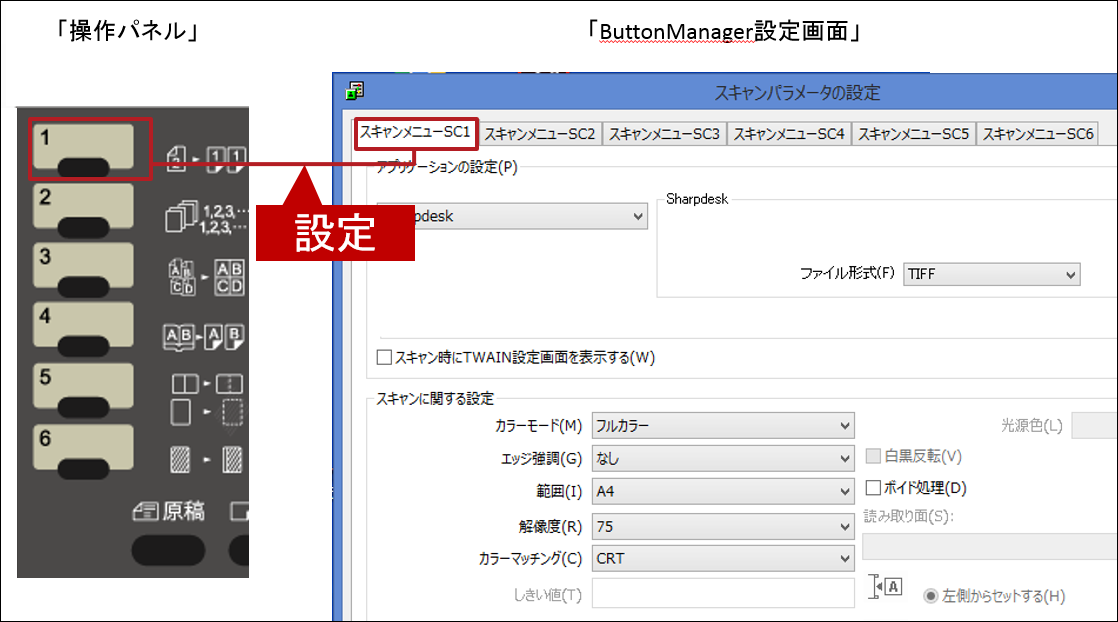
Task: Toggle the ボイド処理(D) checkbox
Action: (873, 488)
